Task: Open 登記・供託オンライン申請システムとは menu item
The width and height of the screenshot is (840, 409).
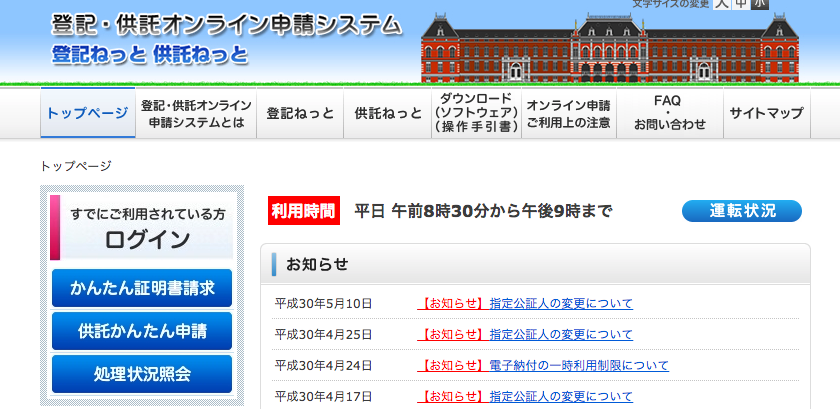Action: (196, 113)
